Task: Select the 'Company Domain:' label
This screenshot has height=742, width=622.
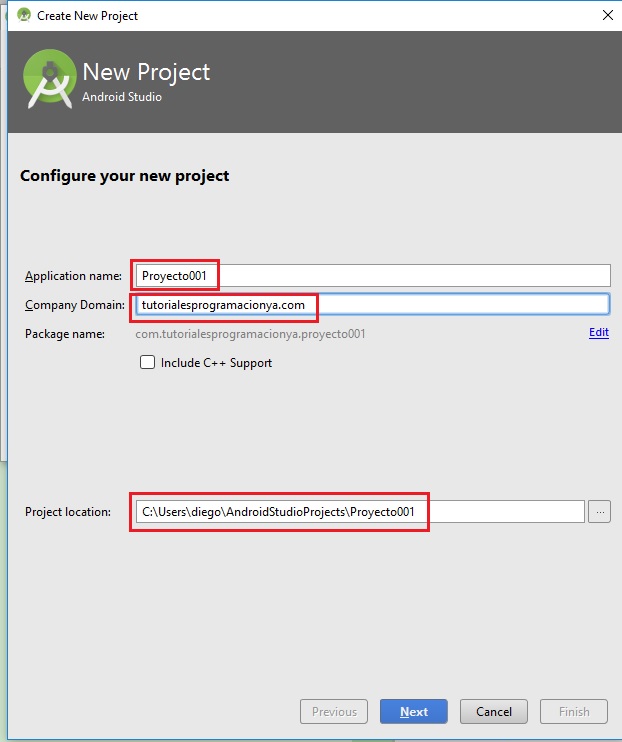Action: [75, 305]
